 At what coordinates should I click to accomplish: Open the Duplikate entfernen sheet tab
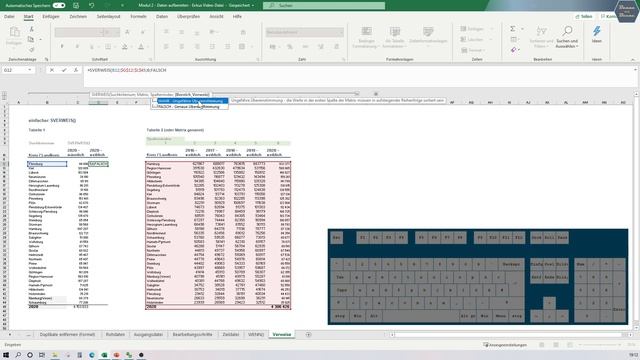click(67, 334)
